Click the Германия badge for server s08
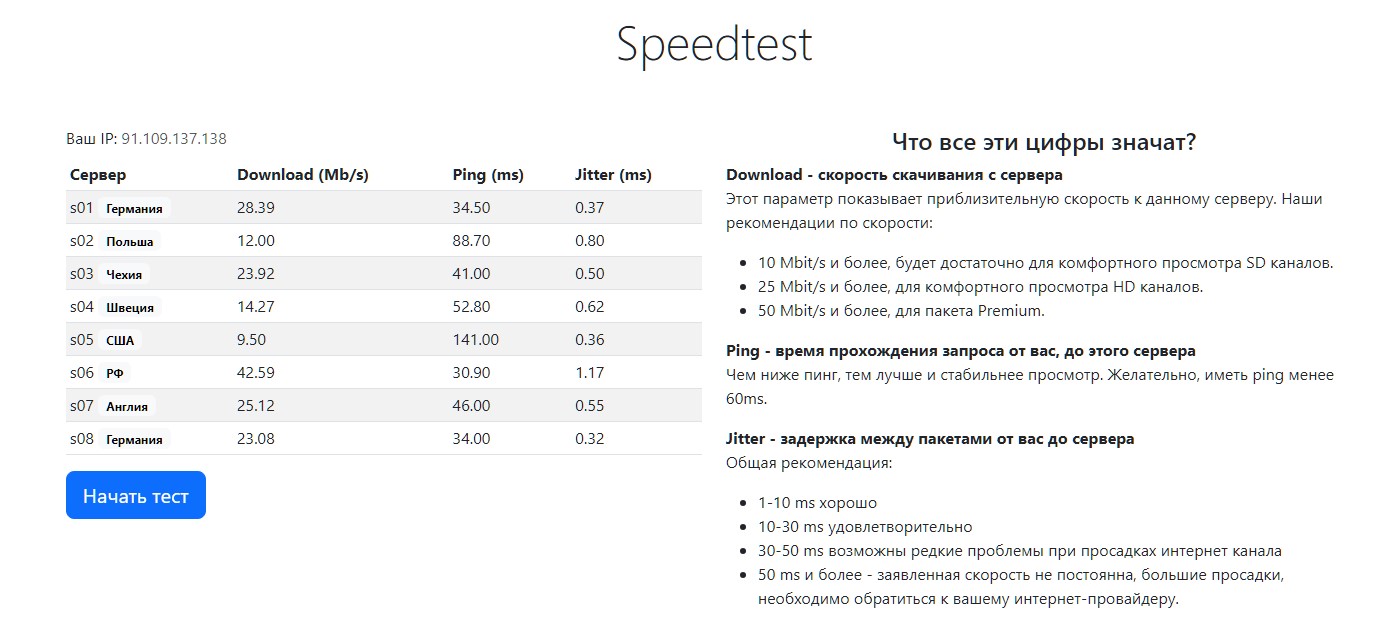The width and height of the screenshot is (1397, 626). (x=134, y=439)
